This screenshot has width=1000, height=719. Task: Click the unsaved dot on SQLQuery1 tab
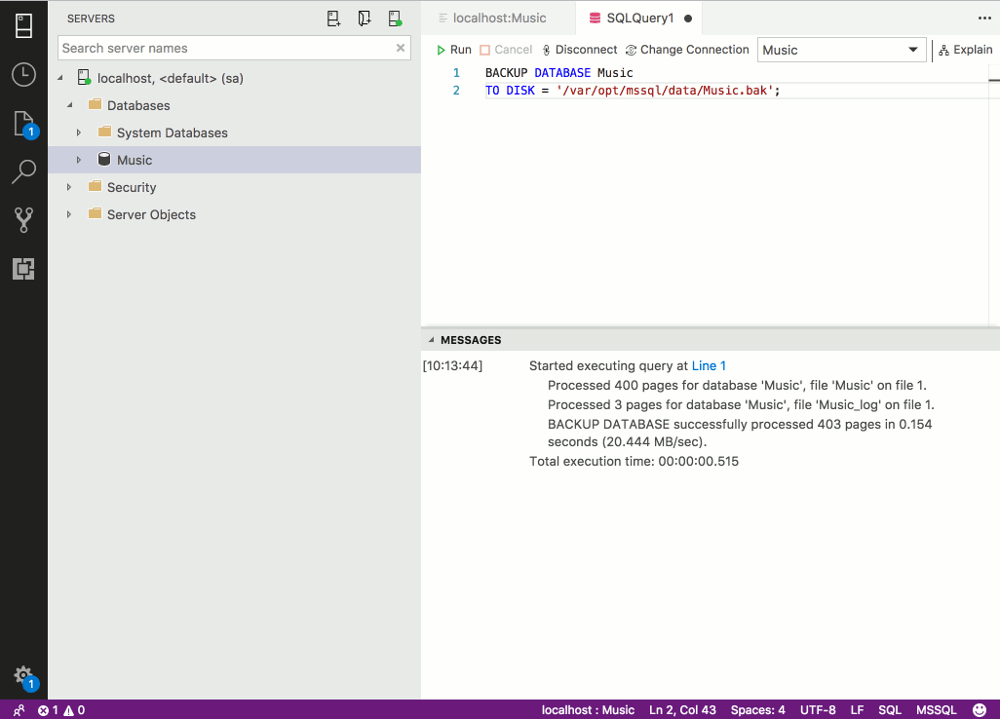click(688, 19)
